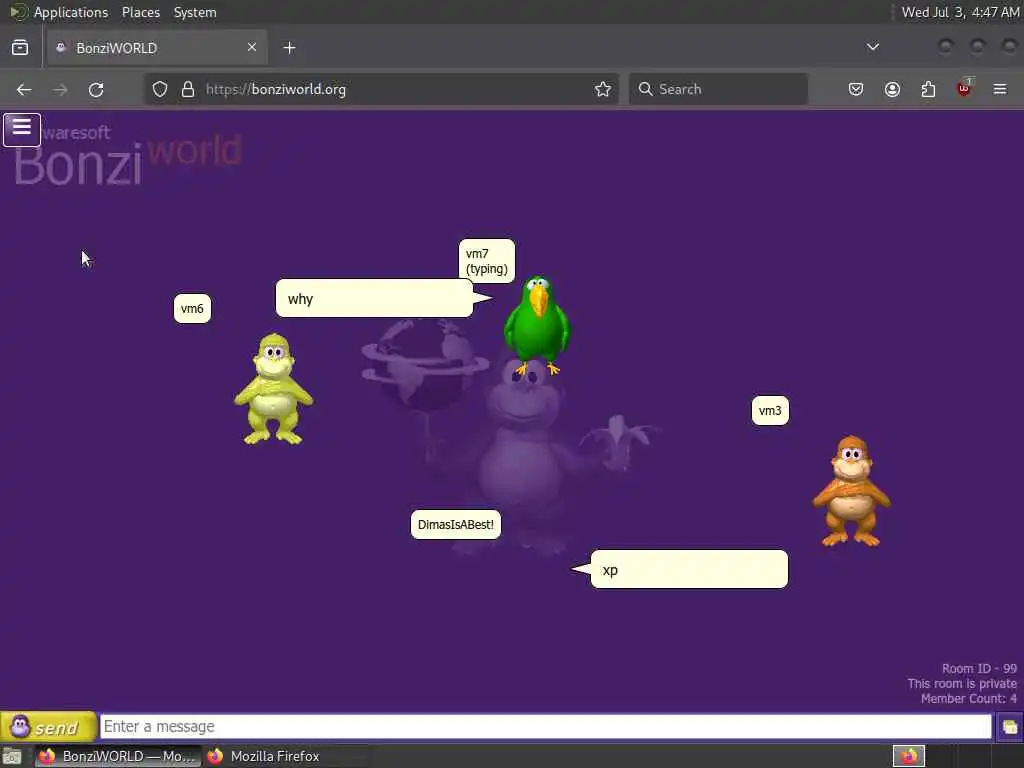Click the vm3 name tag
The image size is (1024, 768).
tap(770, 410)
